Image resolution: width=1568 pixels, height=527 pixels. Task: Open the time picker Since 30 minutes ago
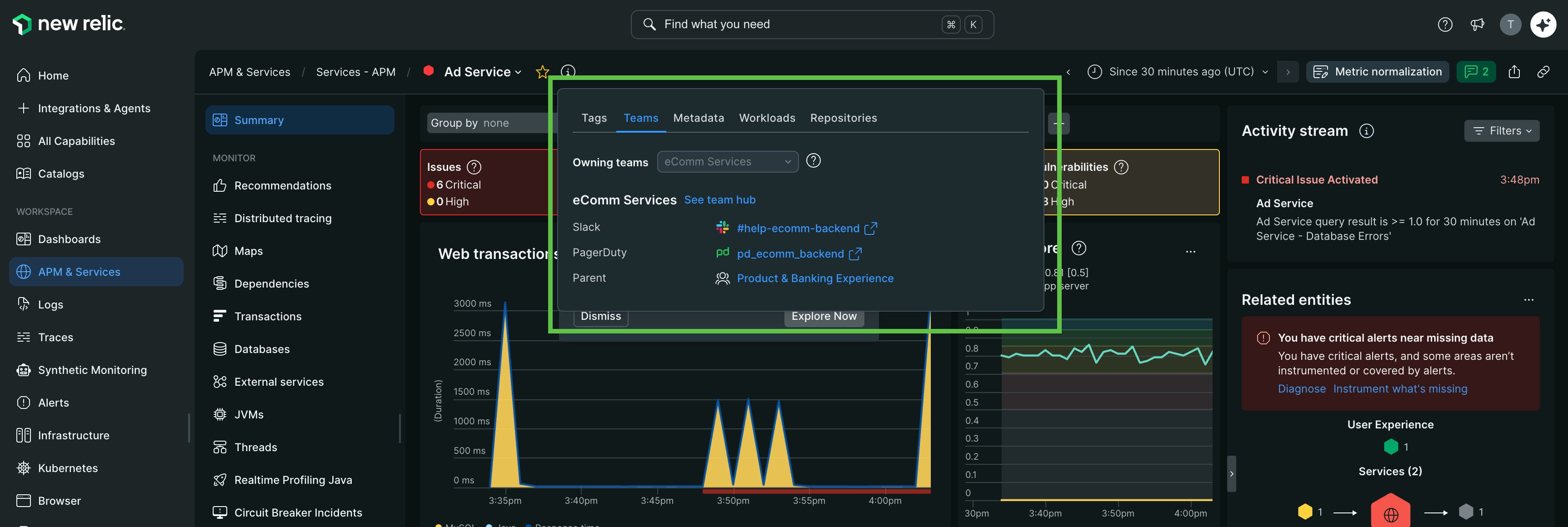pyautogui.click(x=1177, y=72)
